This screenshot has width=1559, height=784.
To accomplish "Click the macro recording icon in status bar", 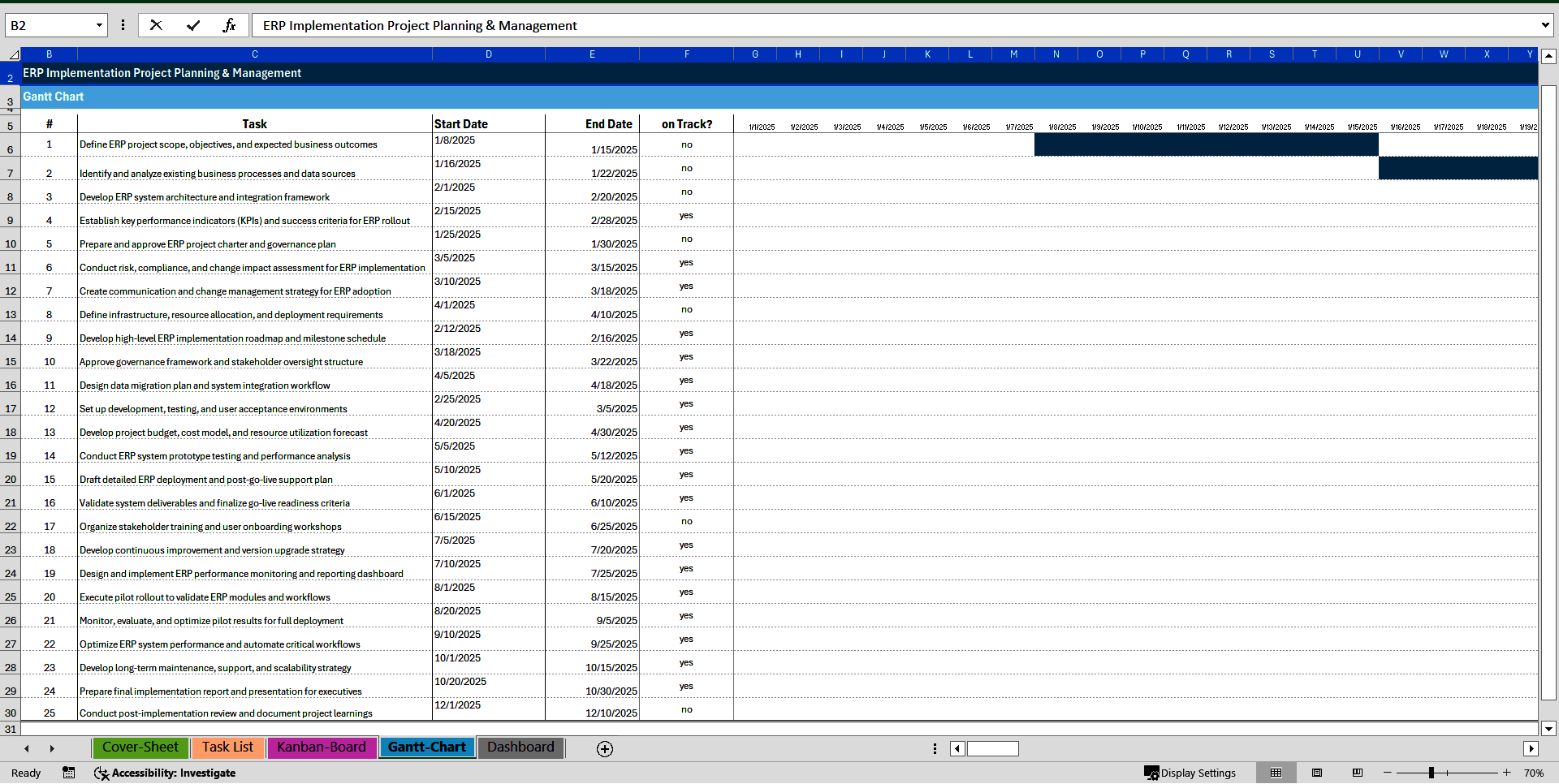I will coord(69,773).
